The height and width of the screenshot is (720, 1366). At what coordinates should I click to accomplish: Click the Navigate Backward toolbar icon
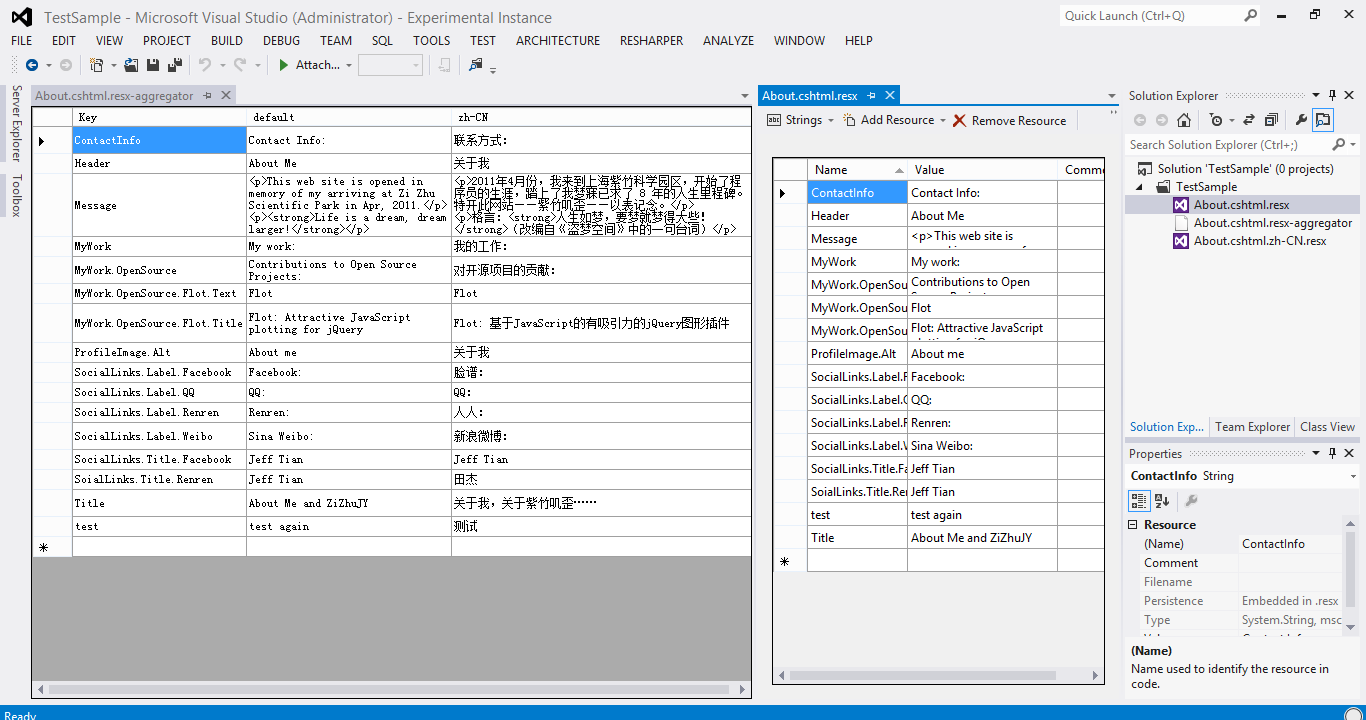[32, 65]
